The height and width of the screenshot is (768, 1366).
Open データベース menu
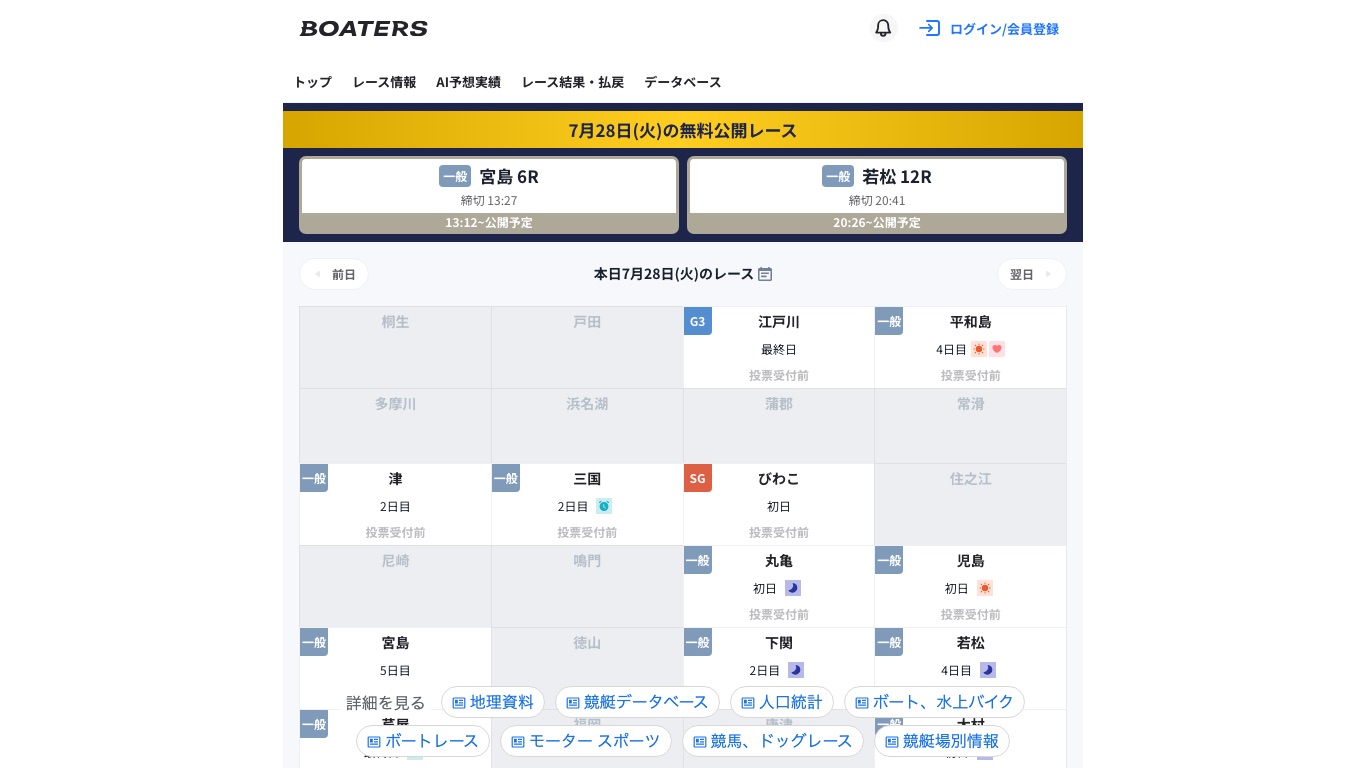click(682, 82)
